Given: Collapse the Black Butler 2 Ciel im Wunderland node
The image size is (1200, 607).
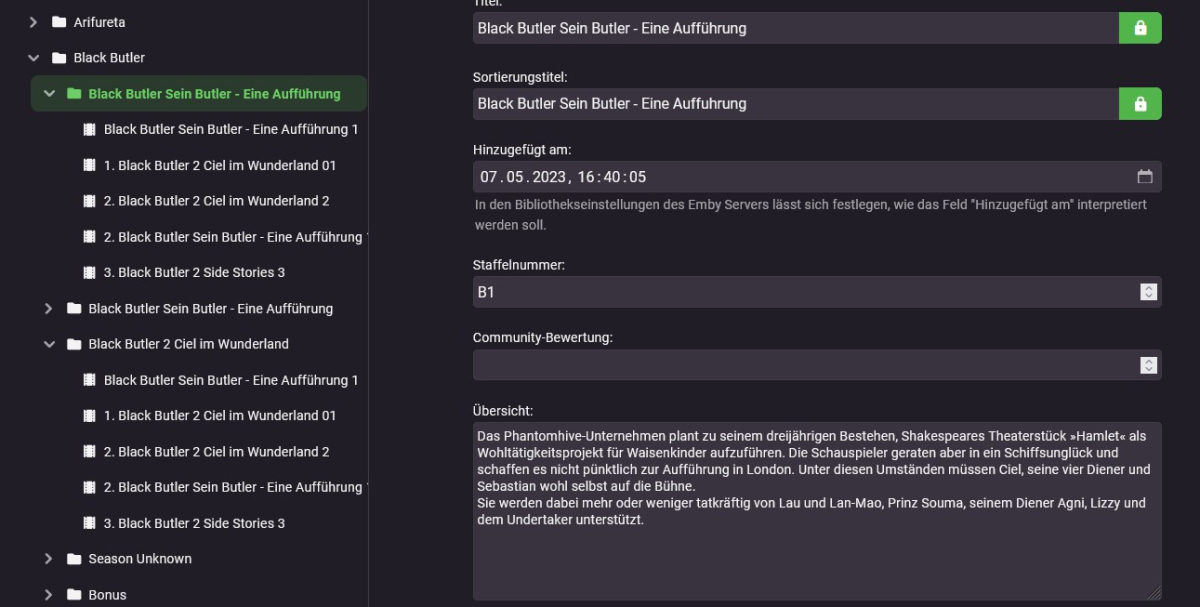Looking at the screenshot, I should click(48, 344).
